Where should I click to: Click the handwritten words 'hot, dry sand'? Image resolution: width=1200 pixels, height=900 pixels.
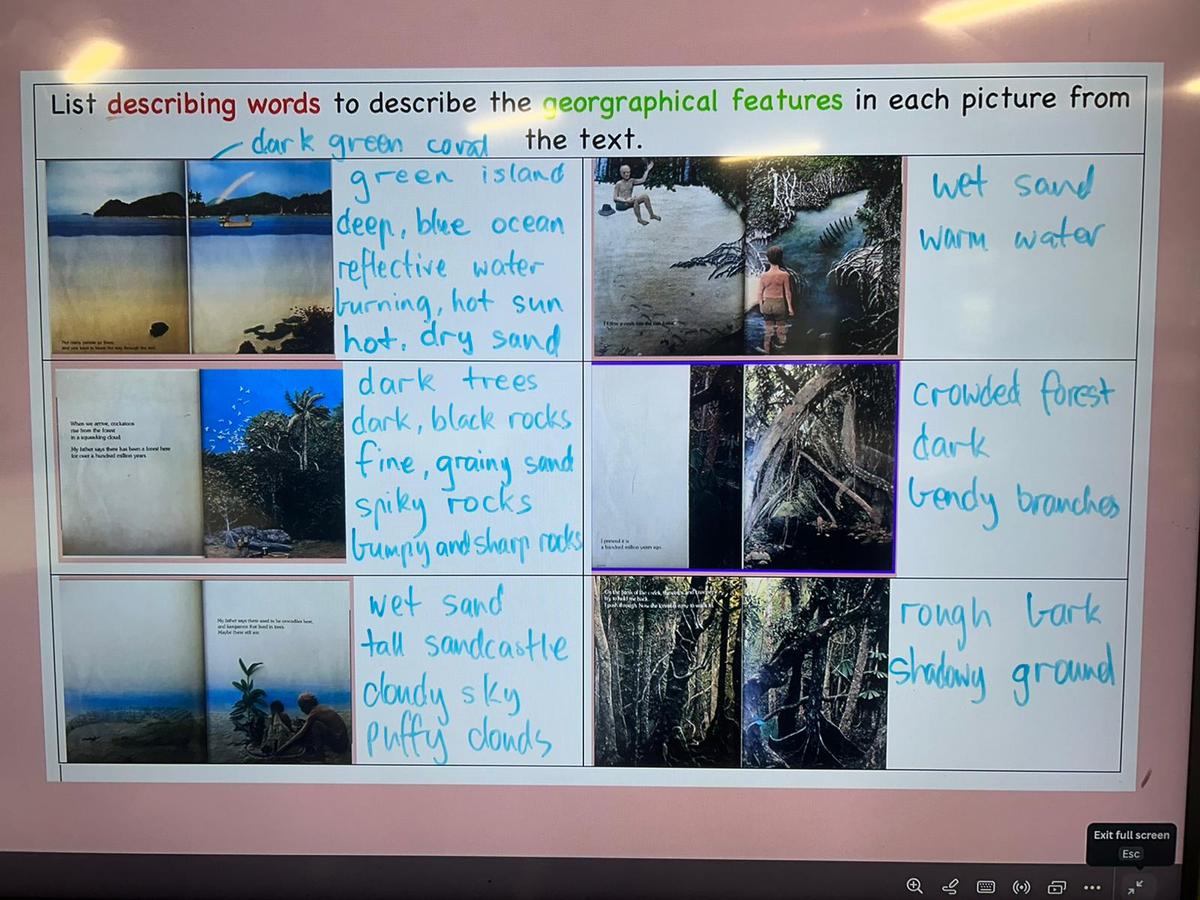(451, 340)
